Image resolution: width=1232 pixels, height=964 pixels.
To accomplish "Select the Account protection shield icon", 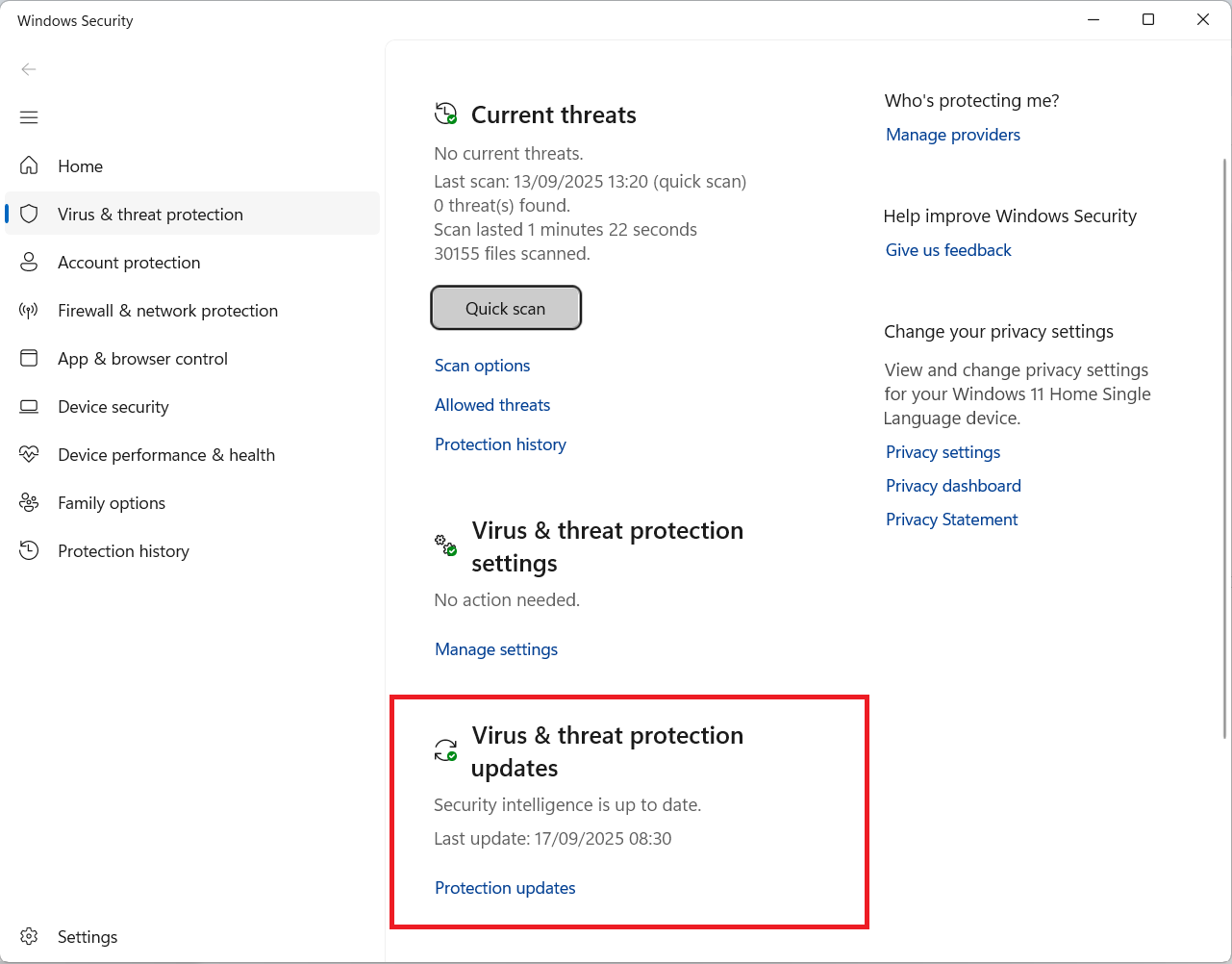I will coord(29,262).
